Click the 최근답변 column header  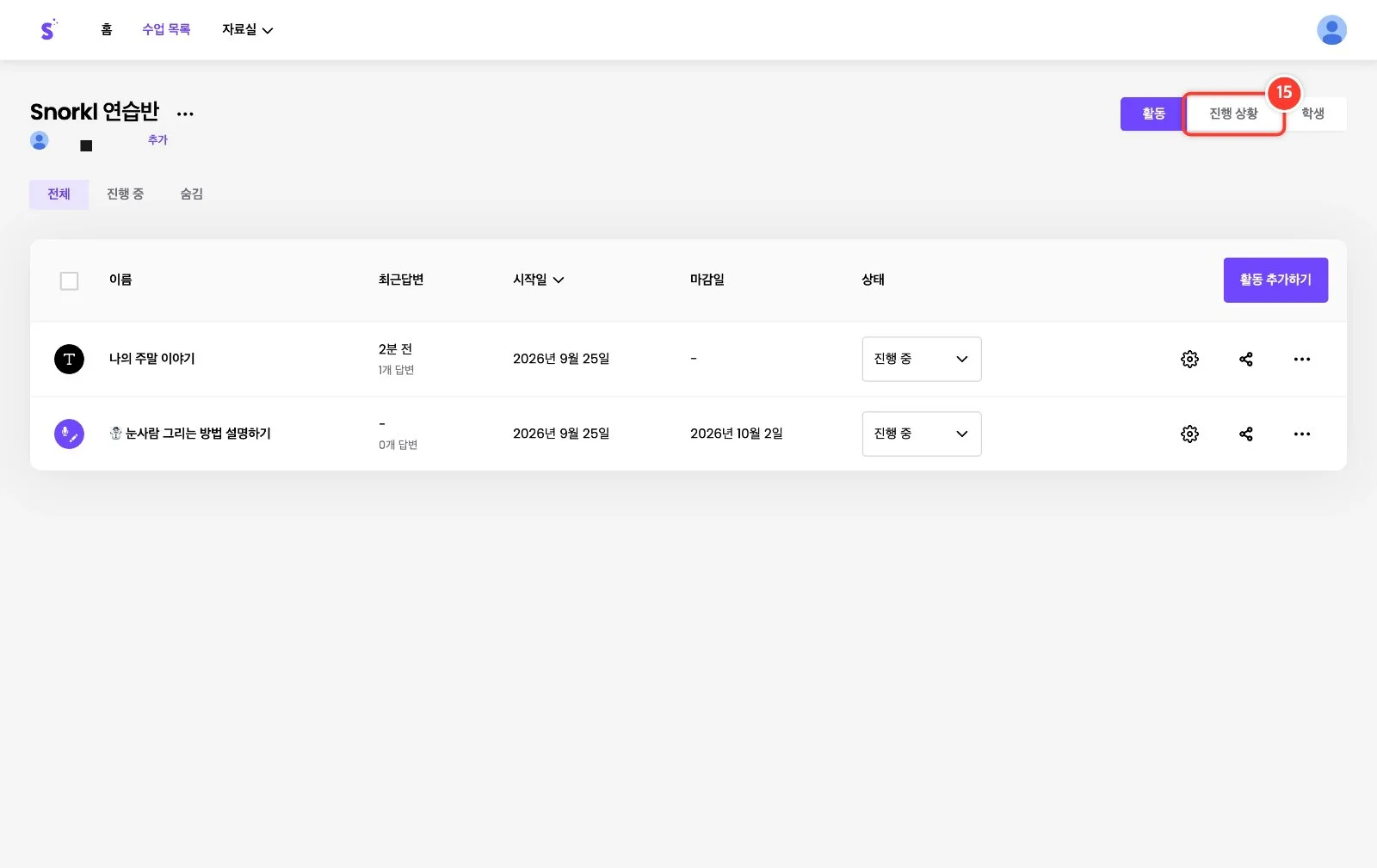[x=401, y=280]
